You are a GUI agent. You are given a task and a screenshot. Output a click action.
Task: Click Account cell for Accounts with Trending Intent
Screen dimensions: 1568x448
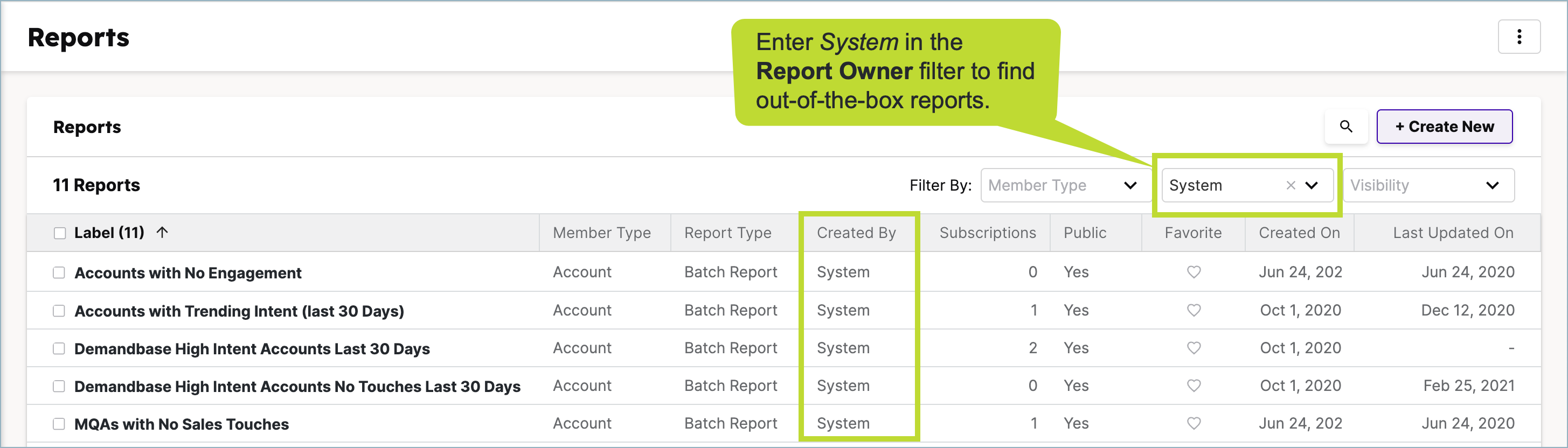pos(582,311)
